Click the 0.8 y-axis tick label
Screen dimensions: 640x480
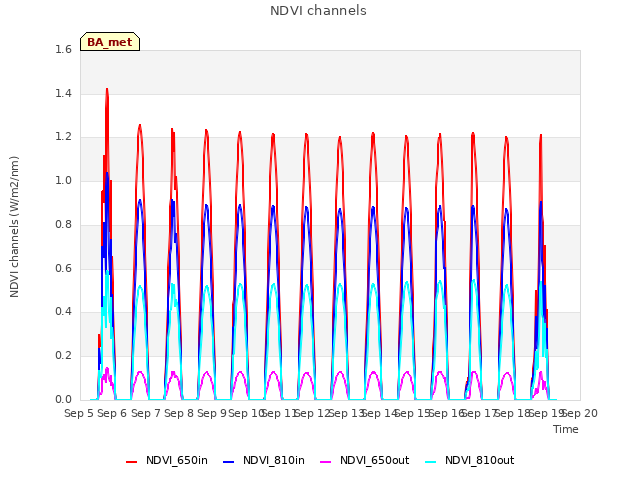tap(64, 224)
